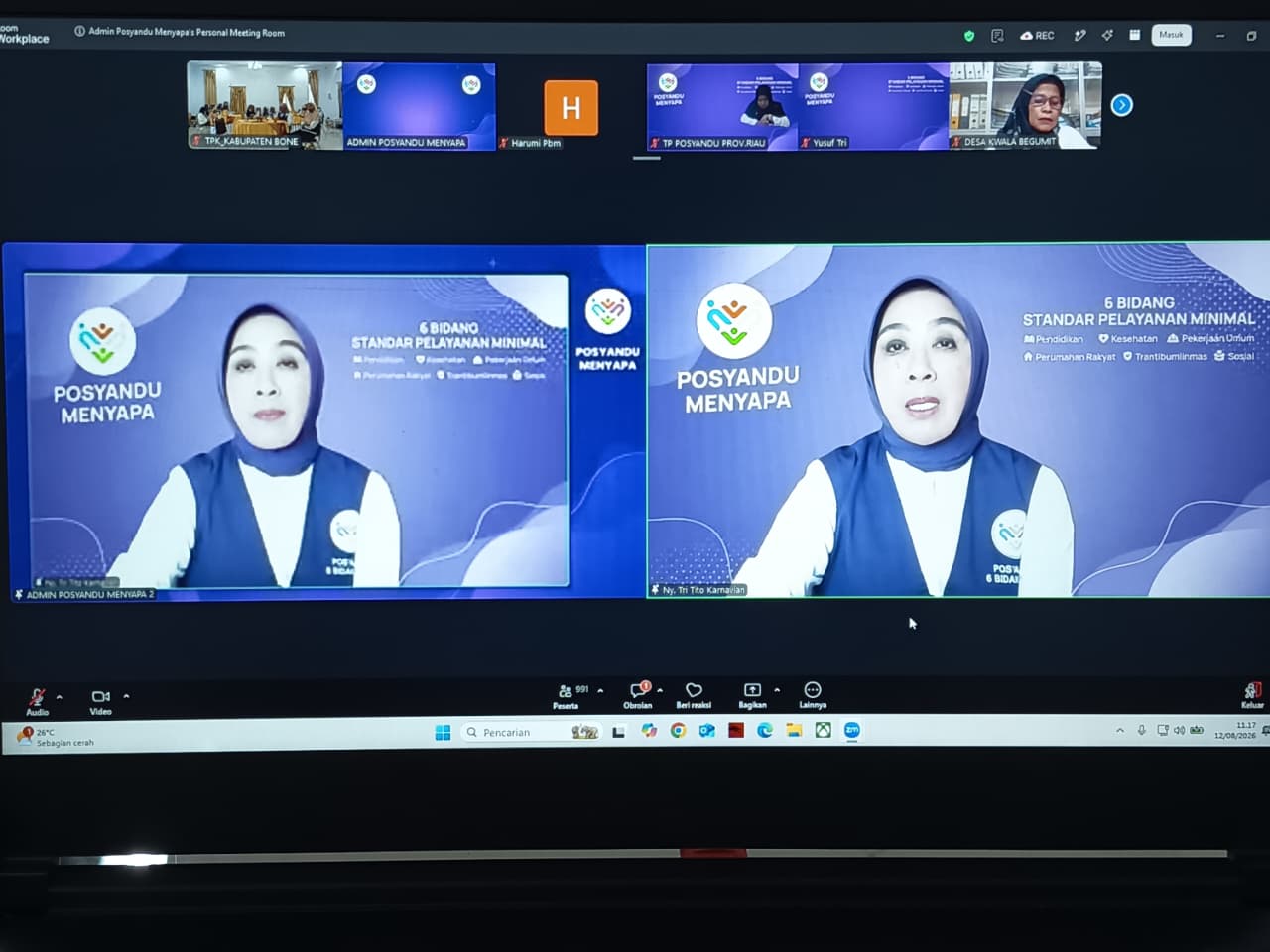Open the AI sparkle icon in top bar

point(1107,36)
